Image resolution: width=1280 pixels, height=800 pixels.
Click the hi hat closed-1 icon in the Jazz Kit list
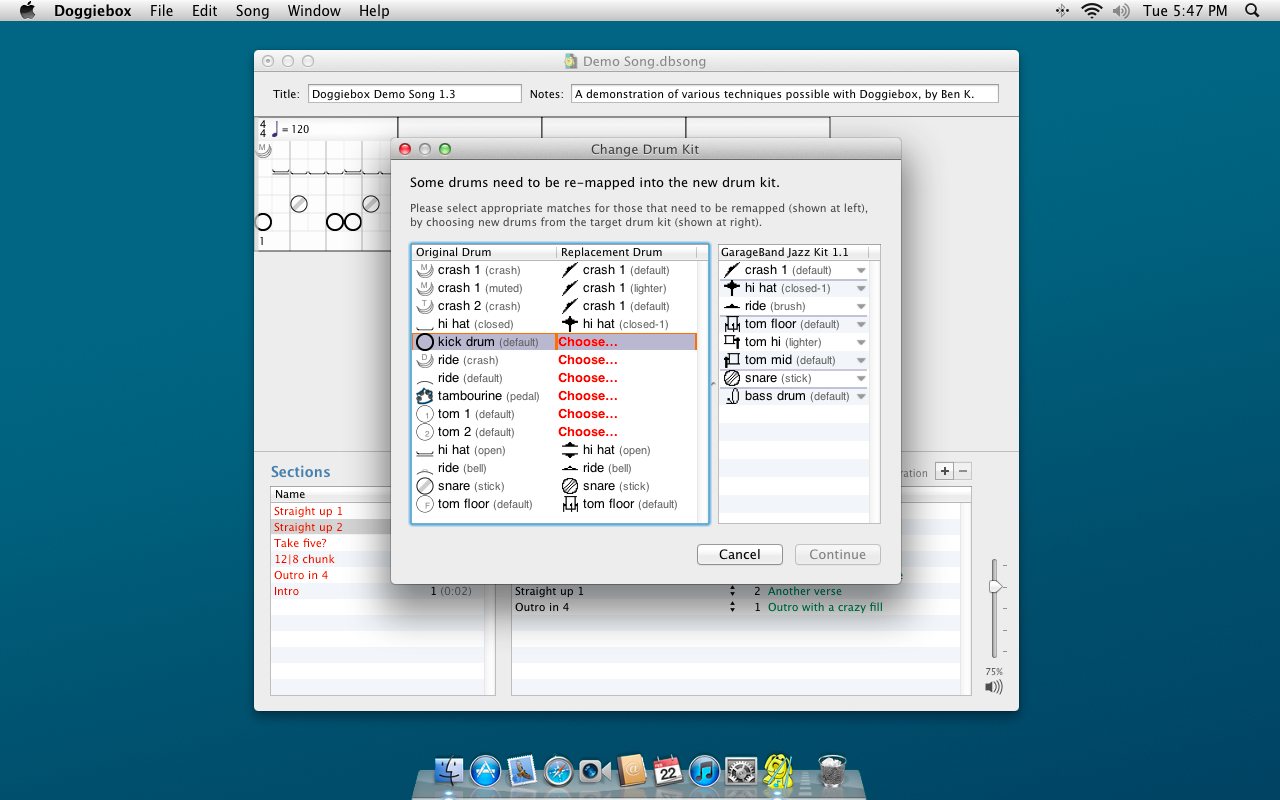point(732,288)
